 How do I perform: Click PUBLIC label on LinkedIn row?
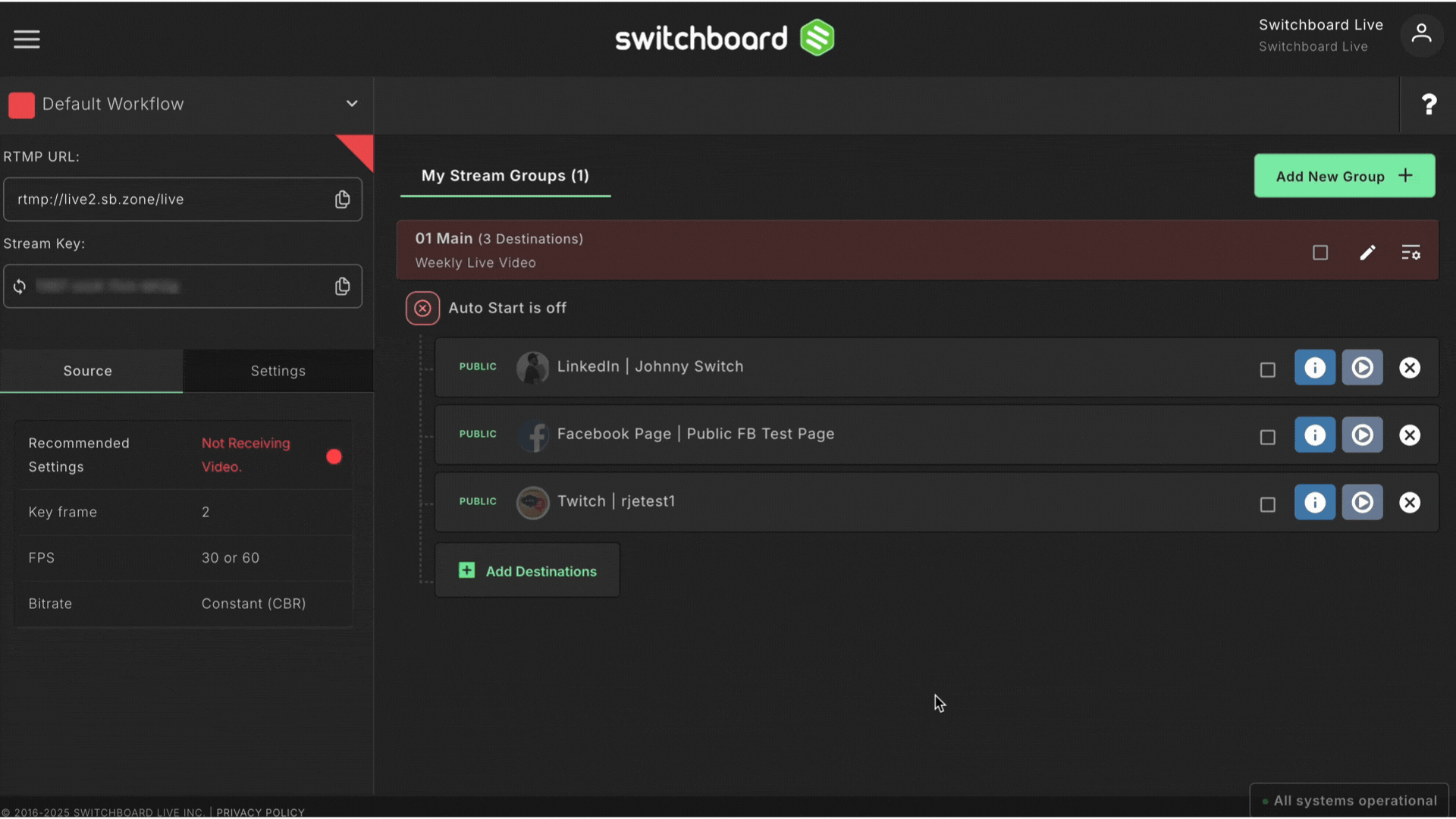(x=478, y=367)
